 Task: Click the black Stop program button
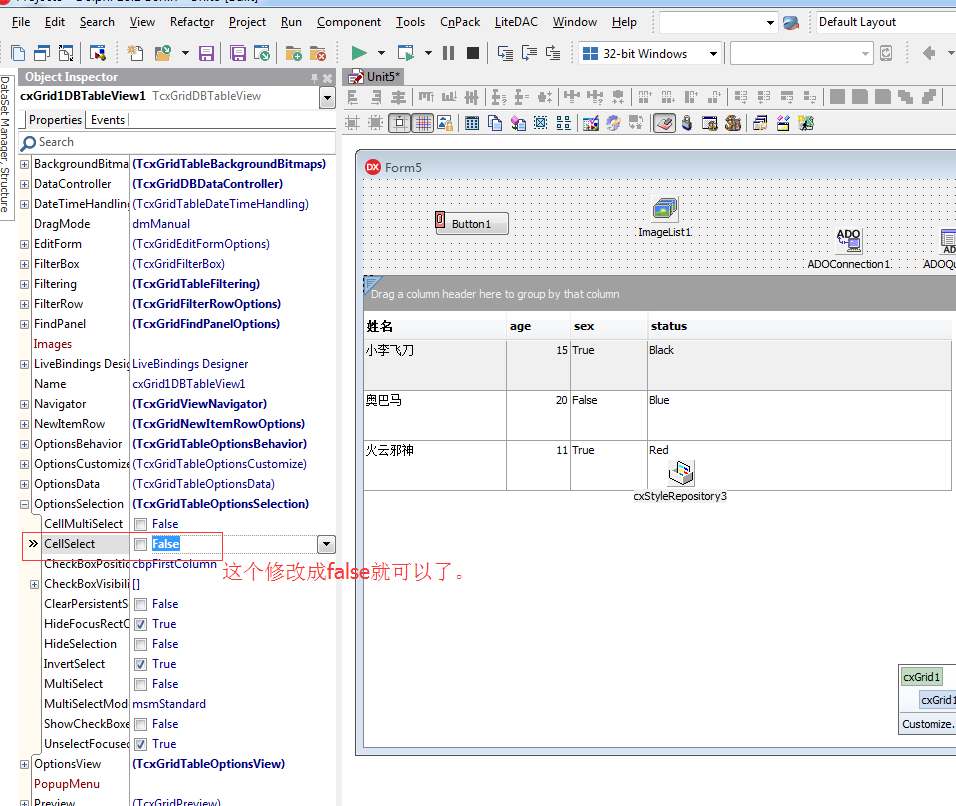pos(473,53)
